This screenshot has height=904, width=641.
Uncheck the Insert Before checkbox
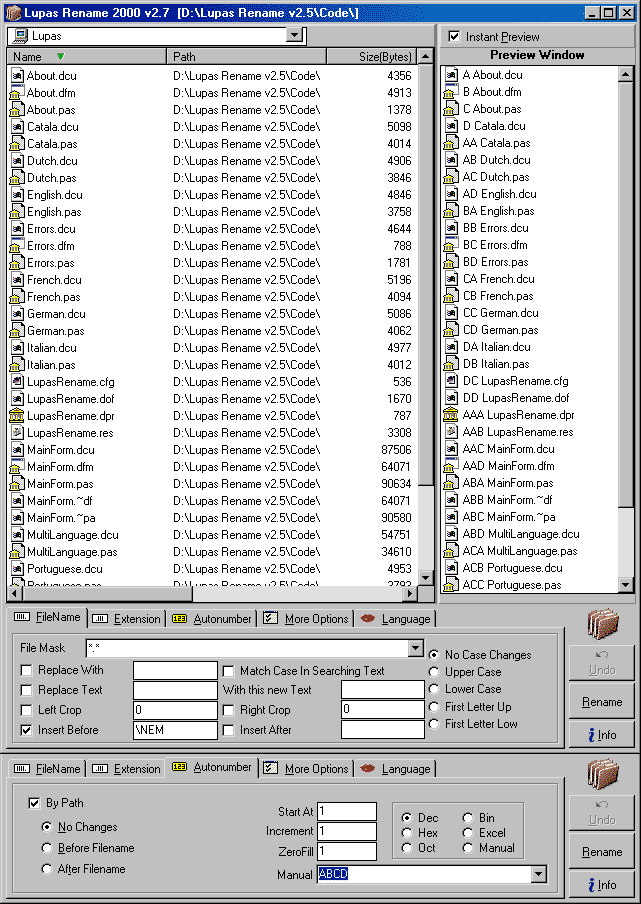point(27,730)
